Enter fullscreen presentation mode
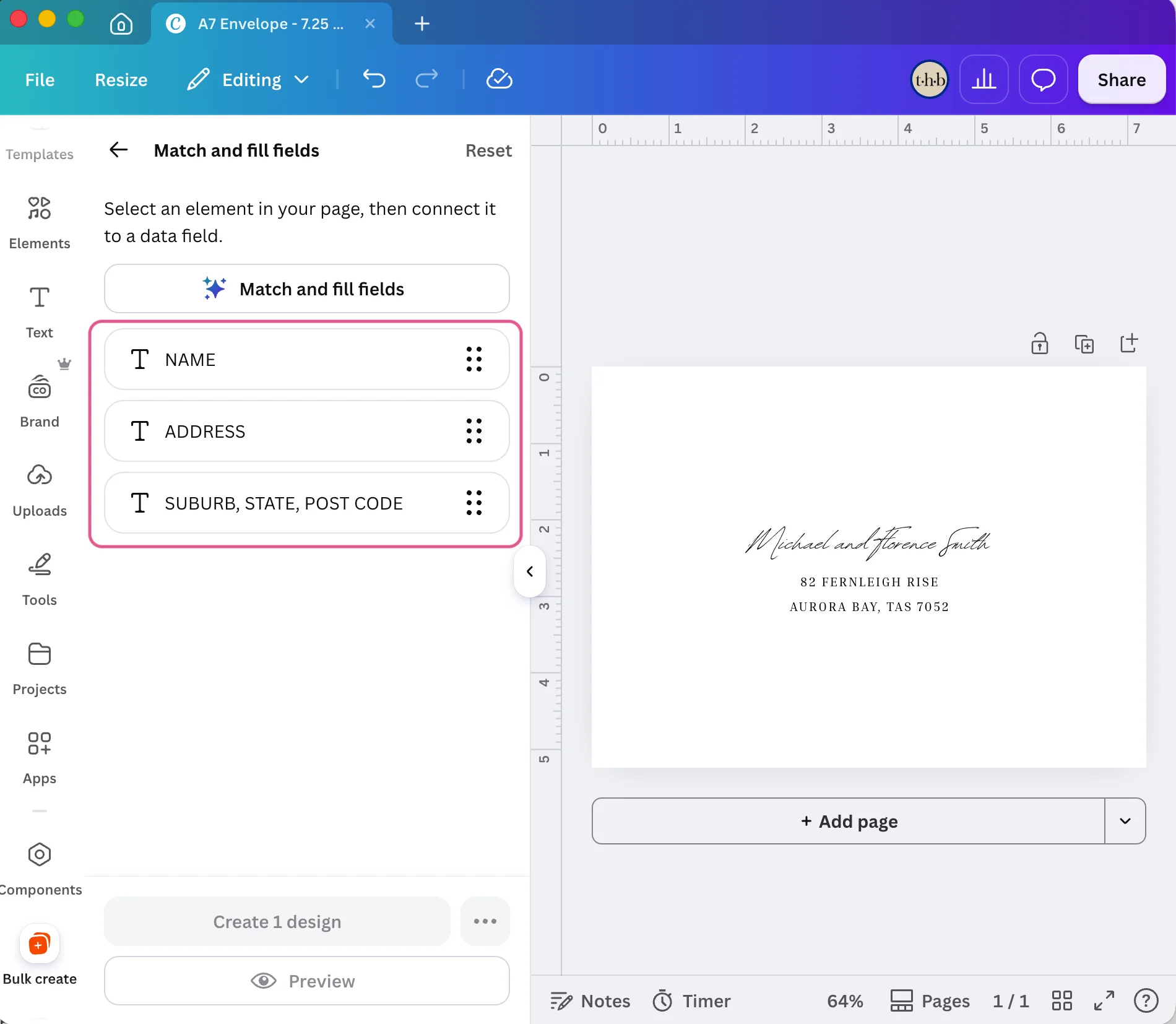1176x1024 pixels. [1104, 1000]
